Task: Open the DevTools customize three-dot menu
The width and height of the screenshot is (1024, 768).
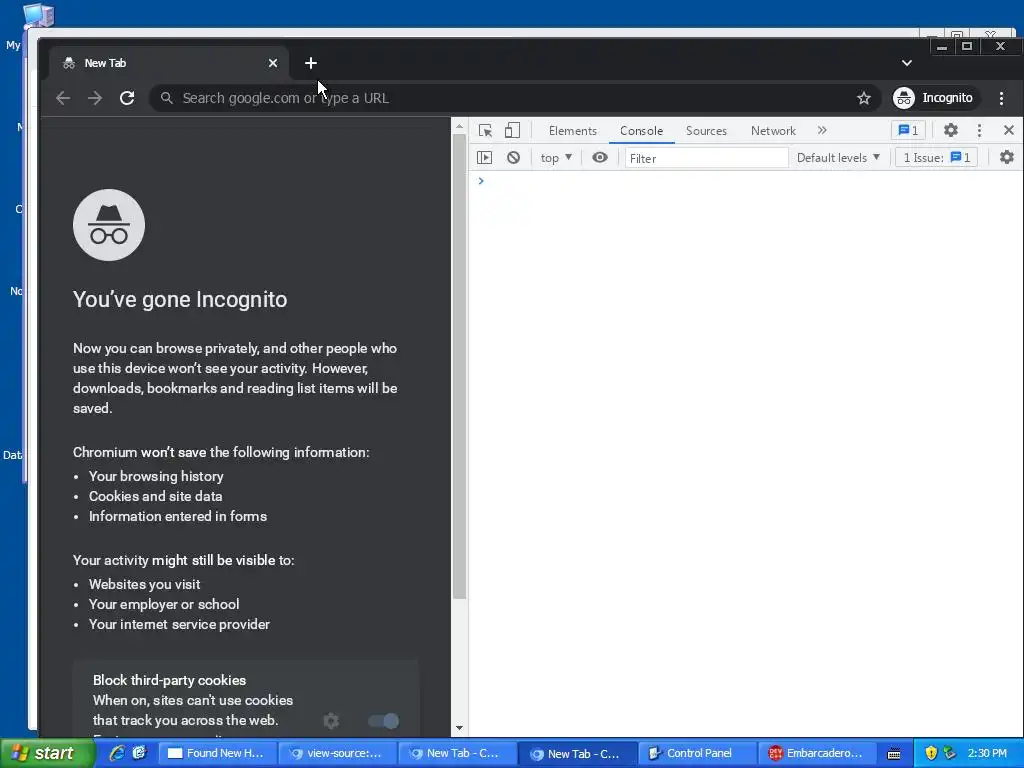Action: [x=979, y=131]
